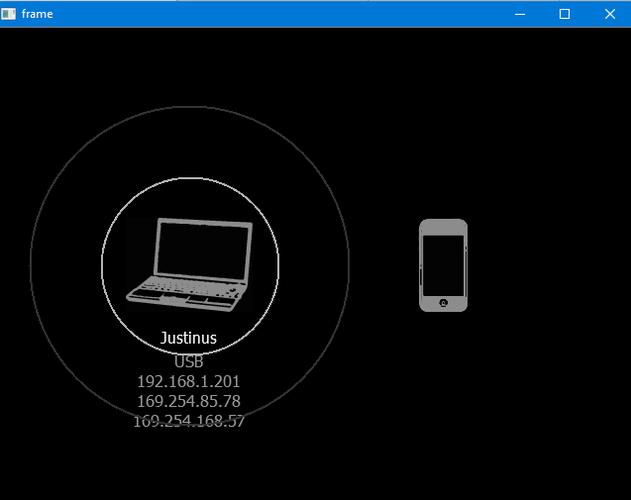Select the smartphone device icon
This screenshot has height=500, width=631.
point(443,265)
